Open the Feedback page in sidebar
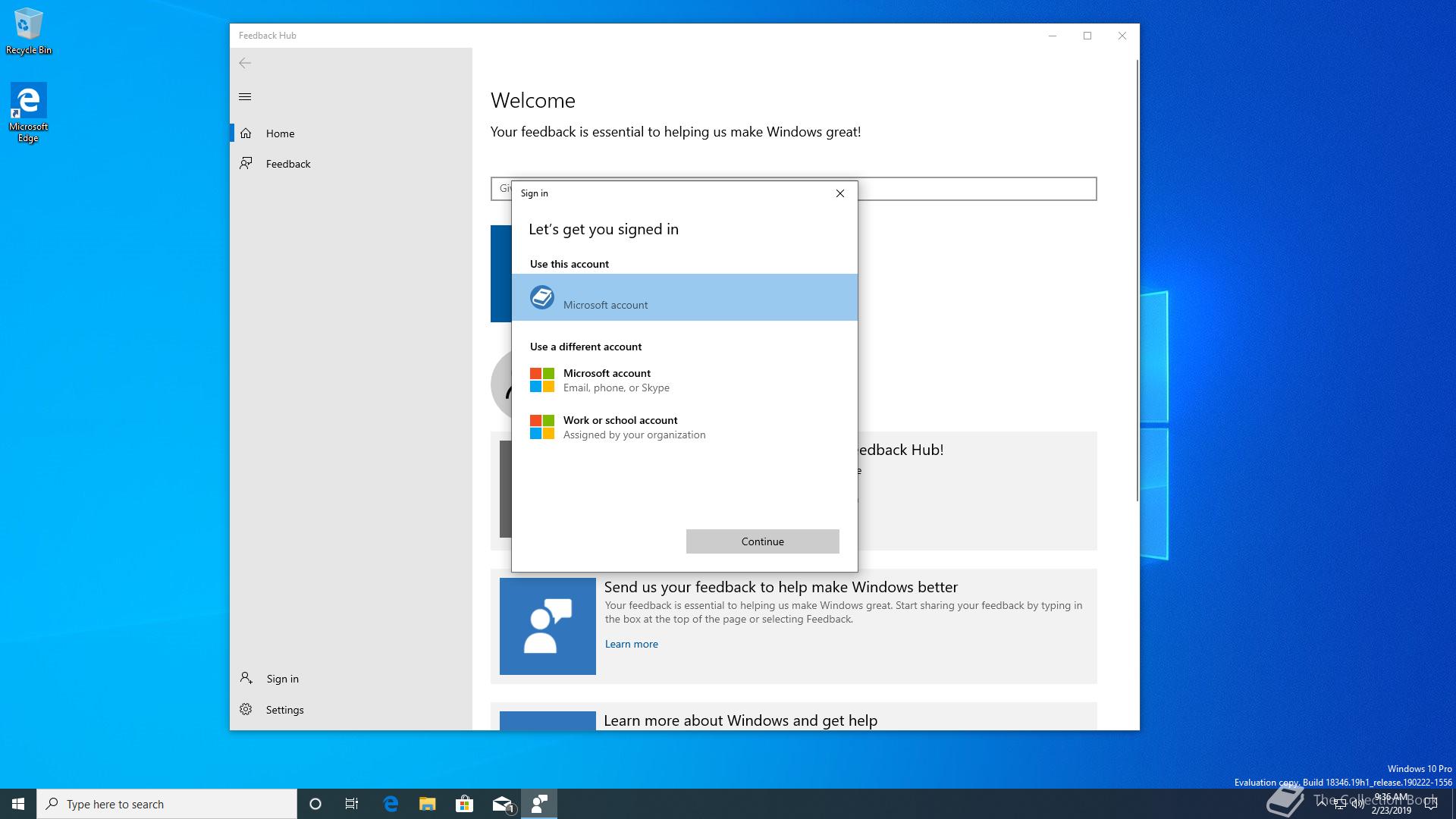 click(x=351, y=164)
